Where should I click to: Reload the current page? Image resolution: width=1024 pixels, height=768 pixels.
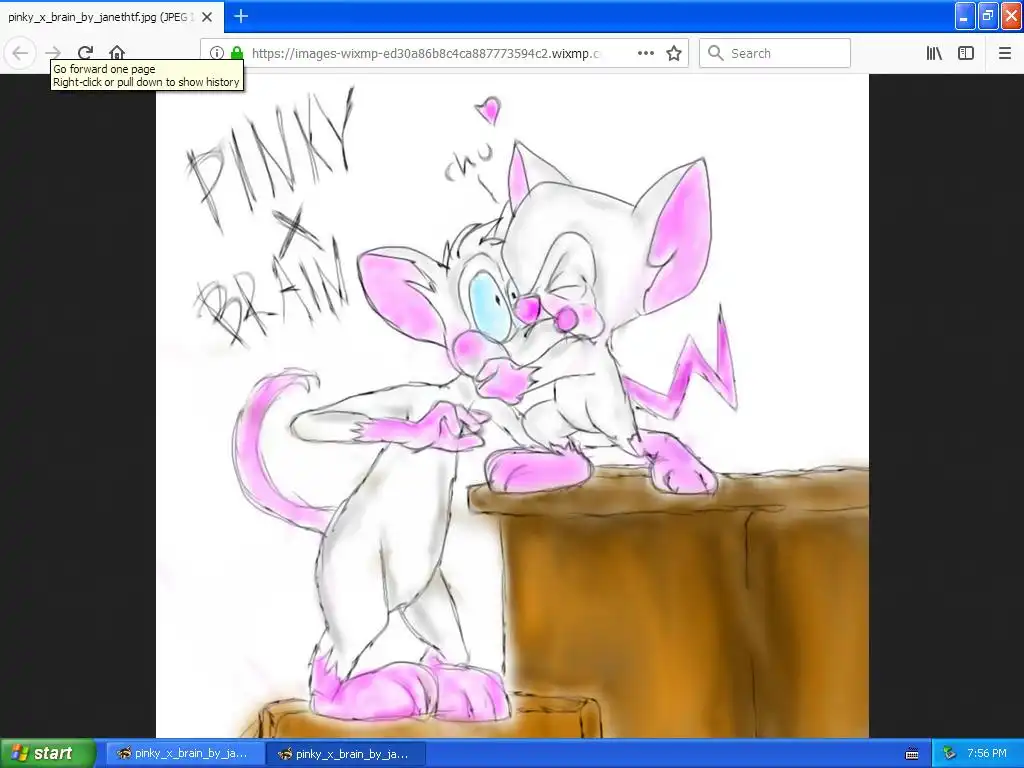pos(86,53)
